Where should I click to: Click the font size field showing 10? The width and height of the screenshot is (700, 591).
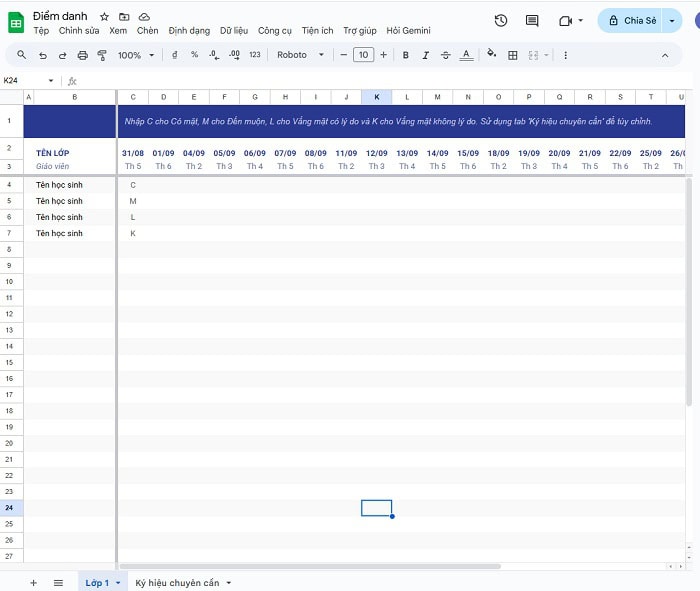(363, 55)
